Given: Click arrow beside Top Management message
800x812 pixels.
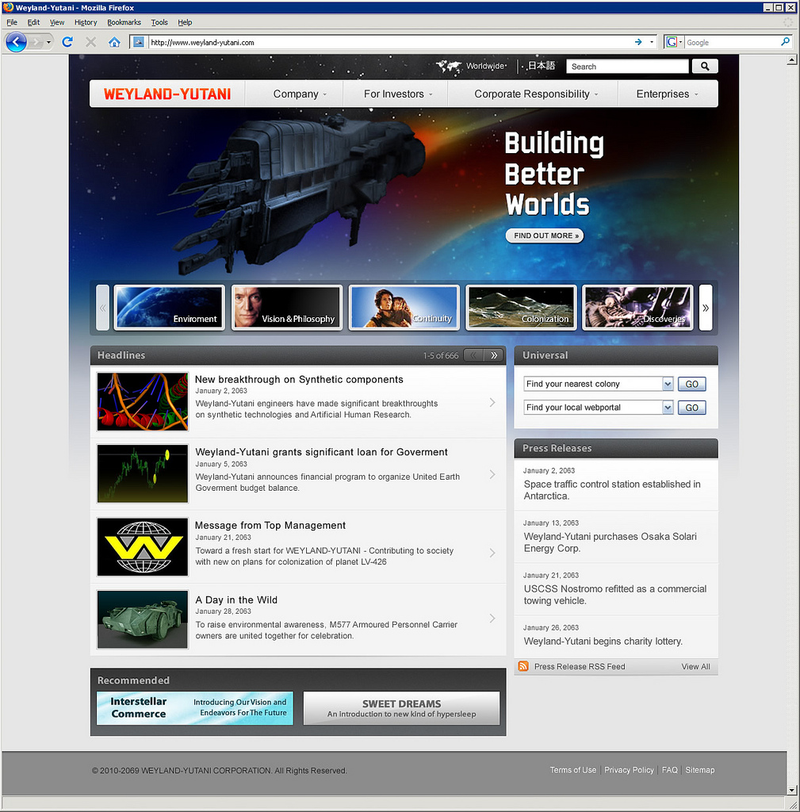Looking at the screenshot, I should click(x=492, y=553).
